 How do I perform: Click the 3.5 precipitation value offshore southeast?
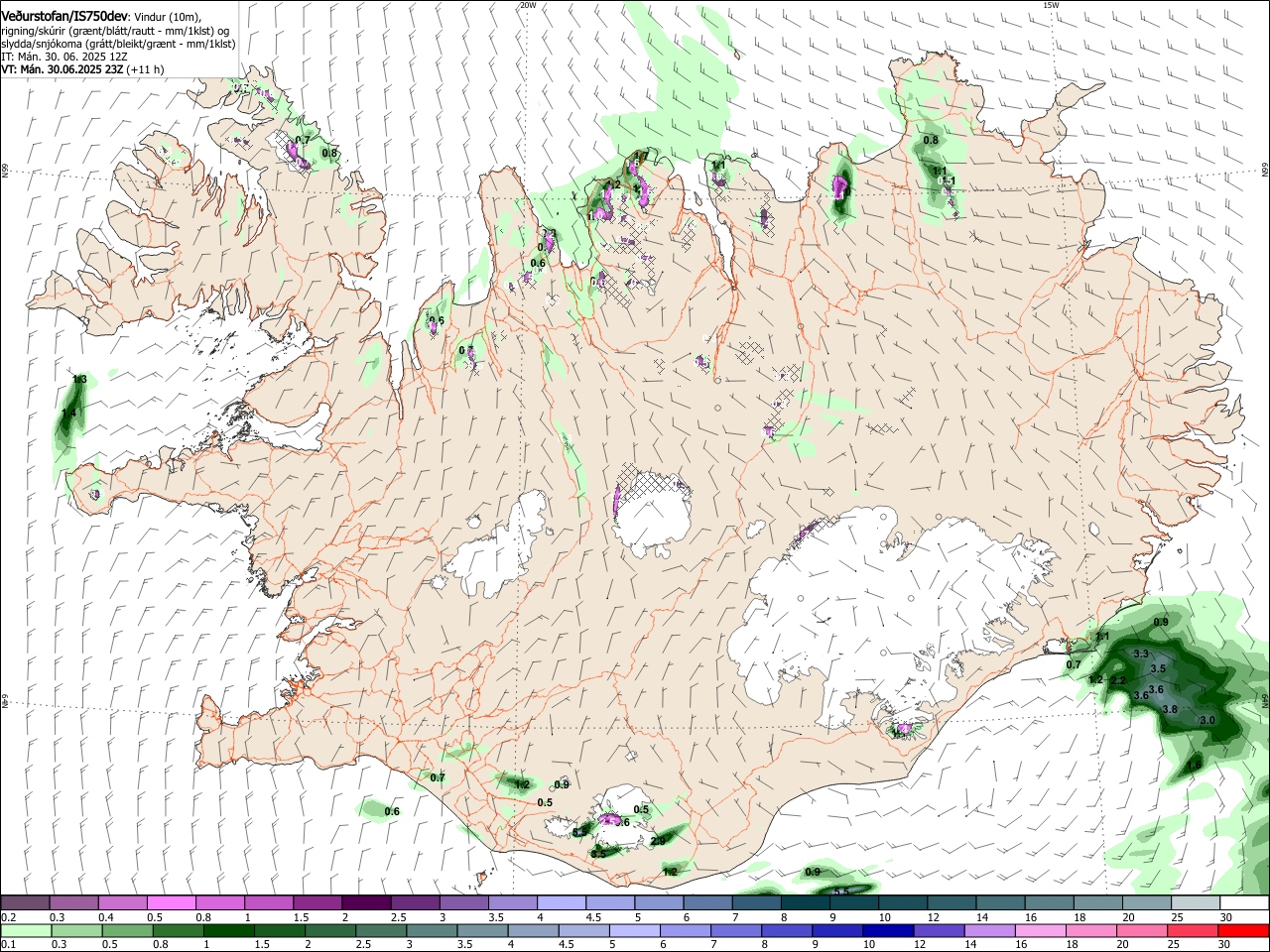[x=1158, y=669]
